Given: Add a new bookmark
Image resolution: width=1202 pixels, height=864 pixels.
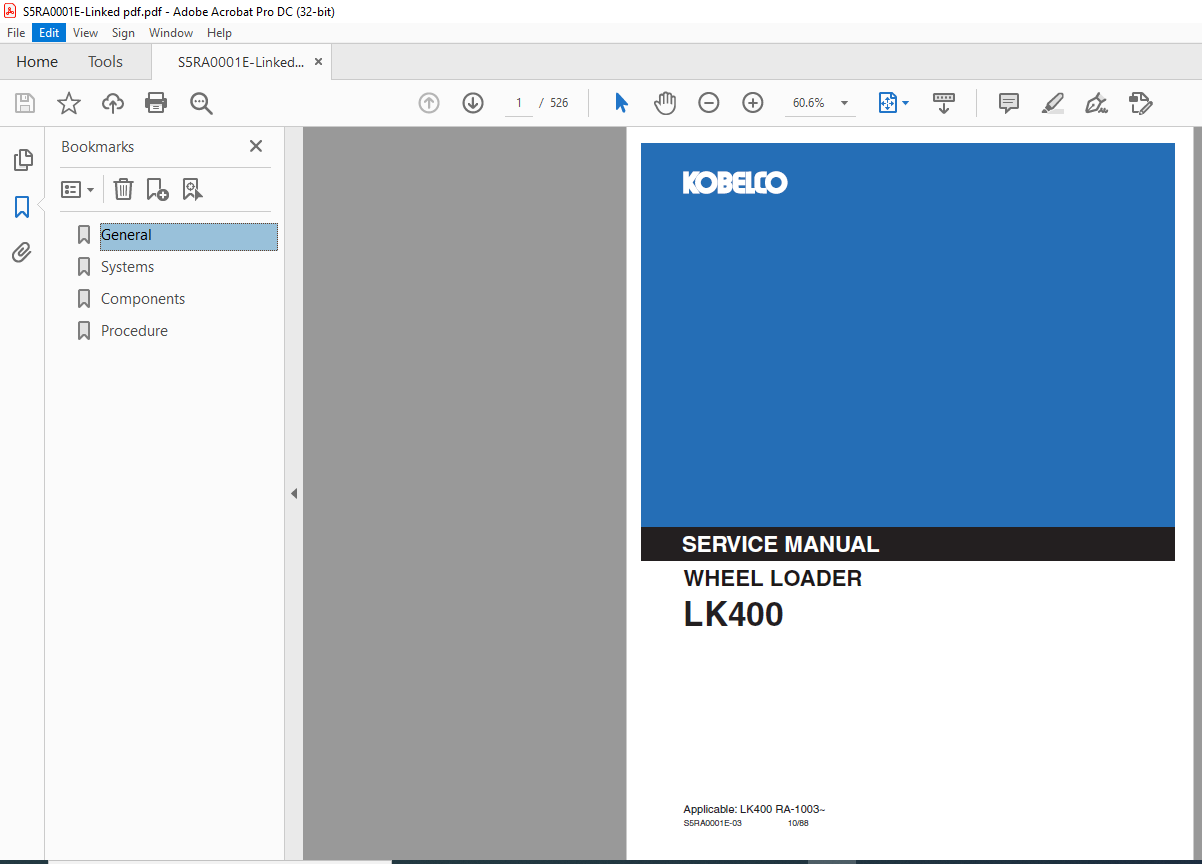Looking at the screenshot, I should 157,189.
